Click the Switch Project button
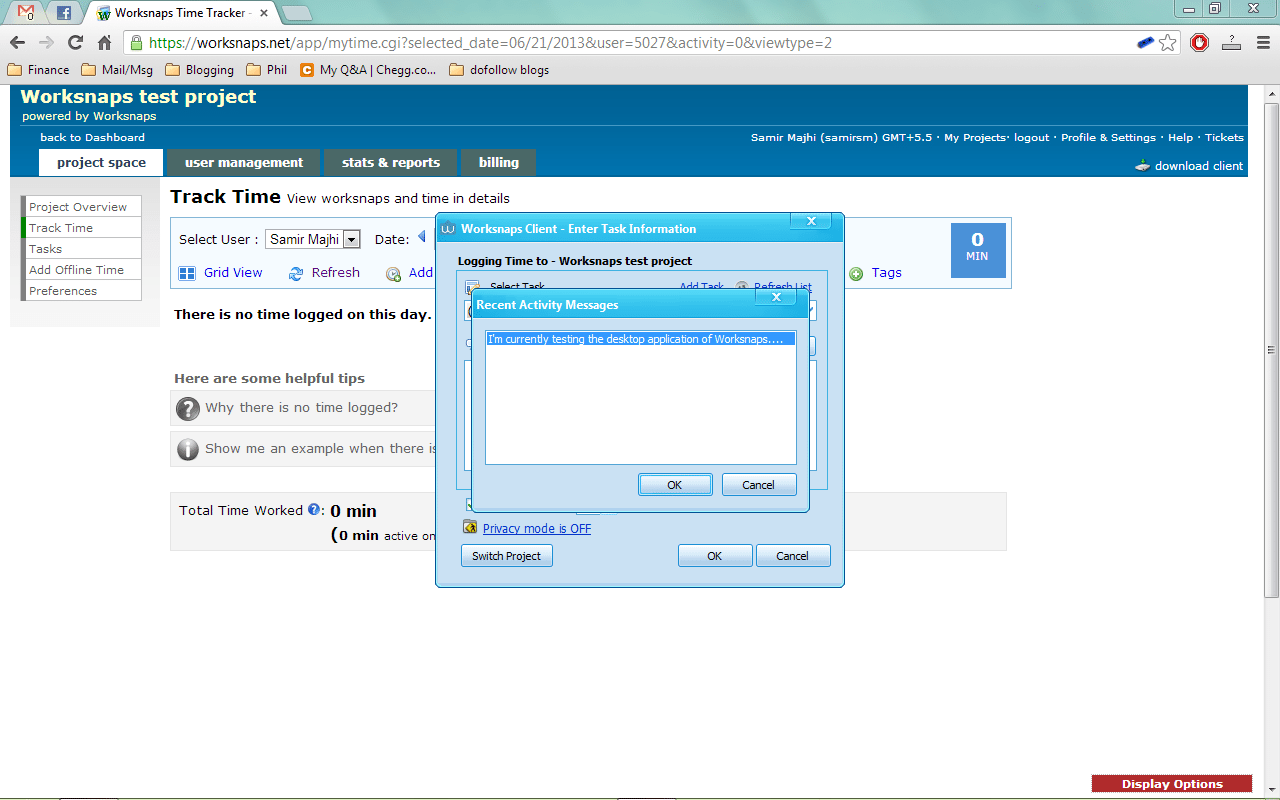This screenshot has height=800, width=1280. pyautogui.click(x=506, y=556)
